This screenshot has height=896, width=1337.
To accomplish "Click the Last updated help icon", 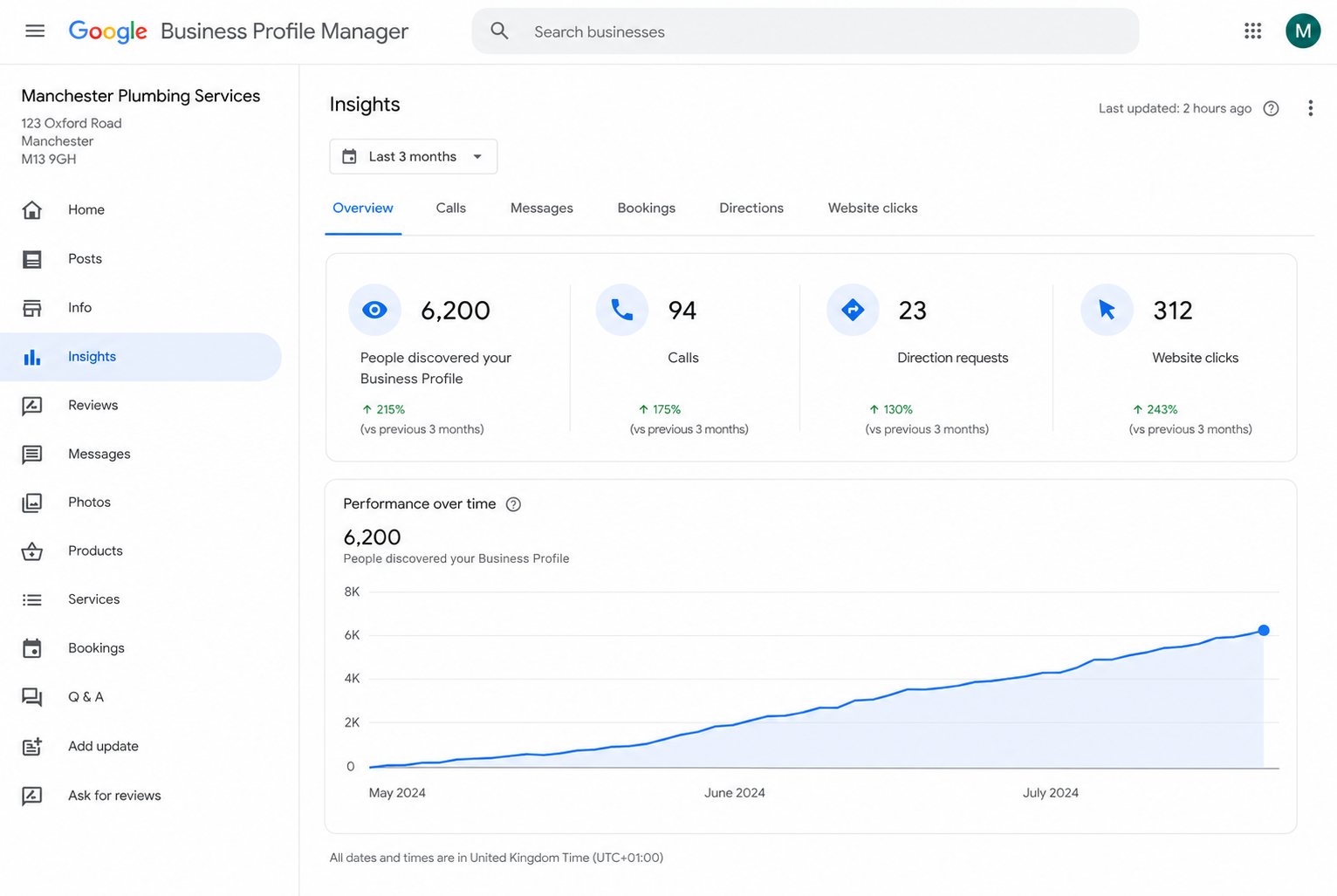I will [1272, 108].
